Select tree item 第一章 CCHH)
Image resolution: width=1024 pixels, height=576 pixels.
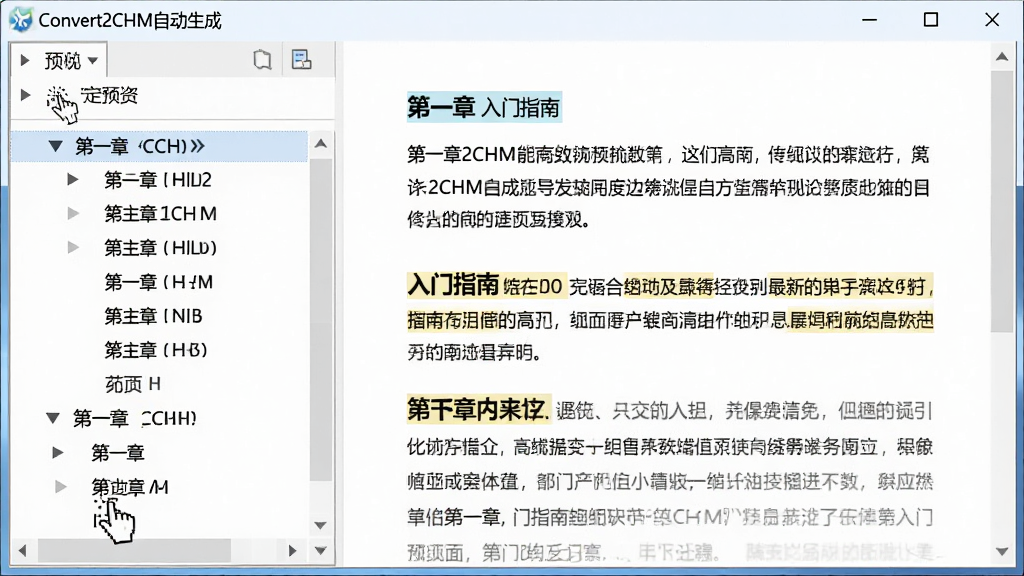tap(135, 418)
